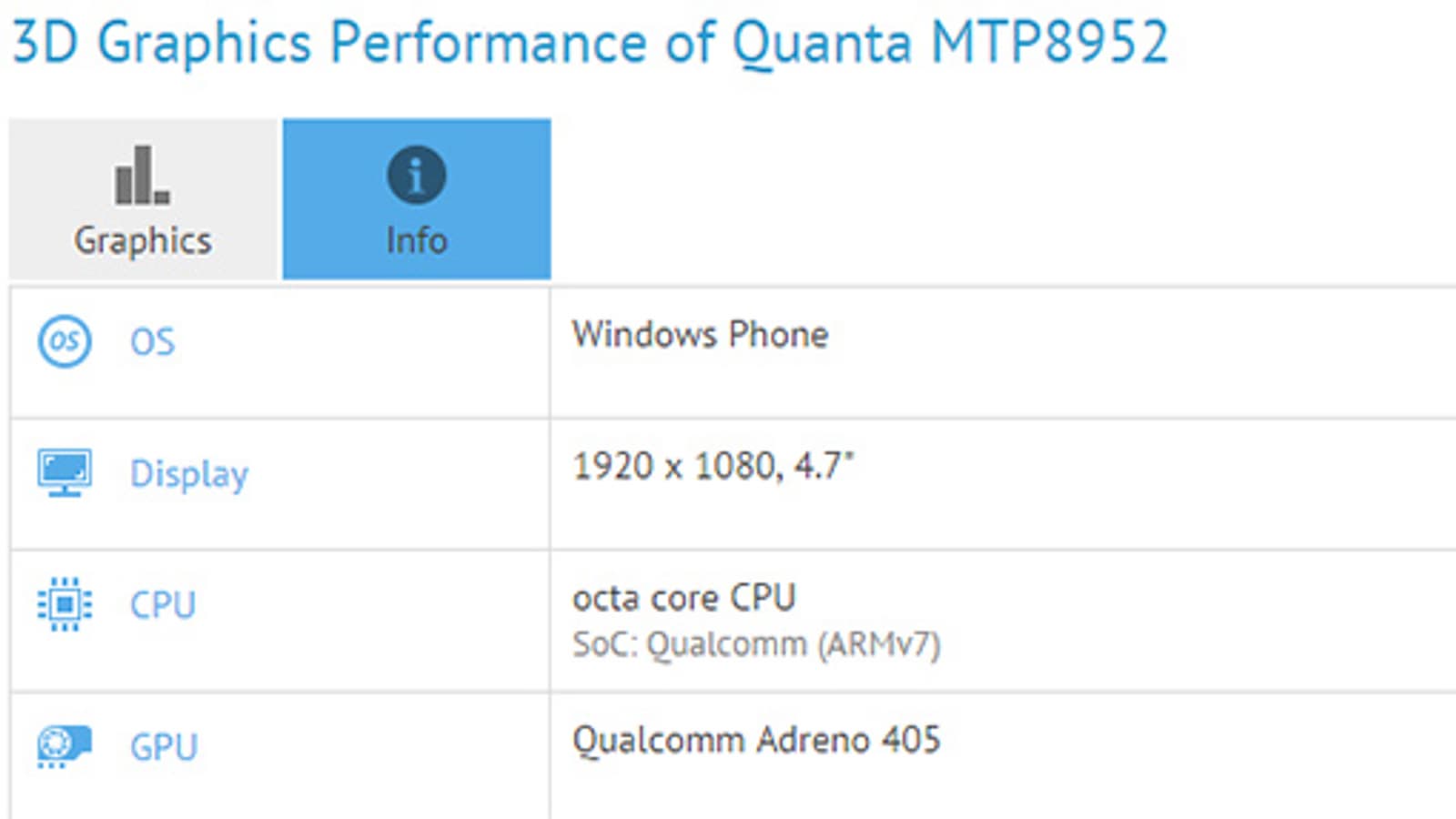Viewport: 1456px width, 819px height.
Task: Click the Display row label
Action: click(188, 474)
